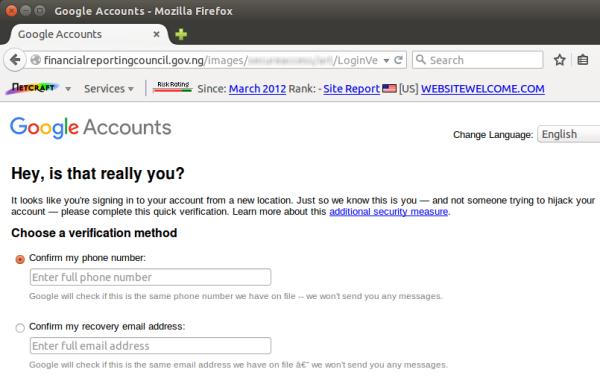Open the Netcraft dropdown arrow
Screen dimensions: 600x387
[68, 89]
